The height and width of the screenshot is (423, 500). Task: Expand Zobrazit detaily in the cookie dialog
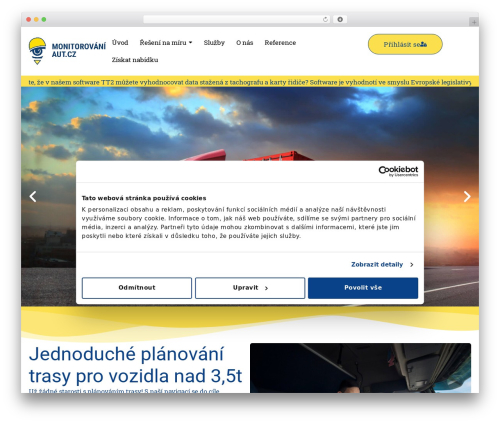point(382,264)
